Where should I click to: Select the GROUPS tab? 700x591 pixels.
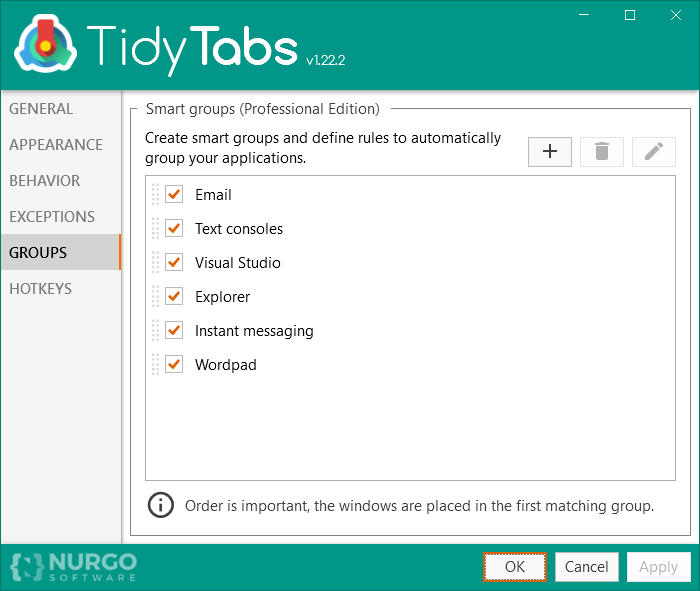pyautogui.click(x=61, y=252)
